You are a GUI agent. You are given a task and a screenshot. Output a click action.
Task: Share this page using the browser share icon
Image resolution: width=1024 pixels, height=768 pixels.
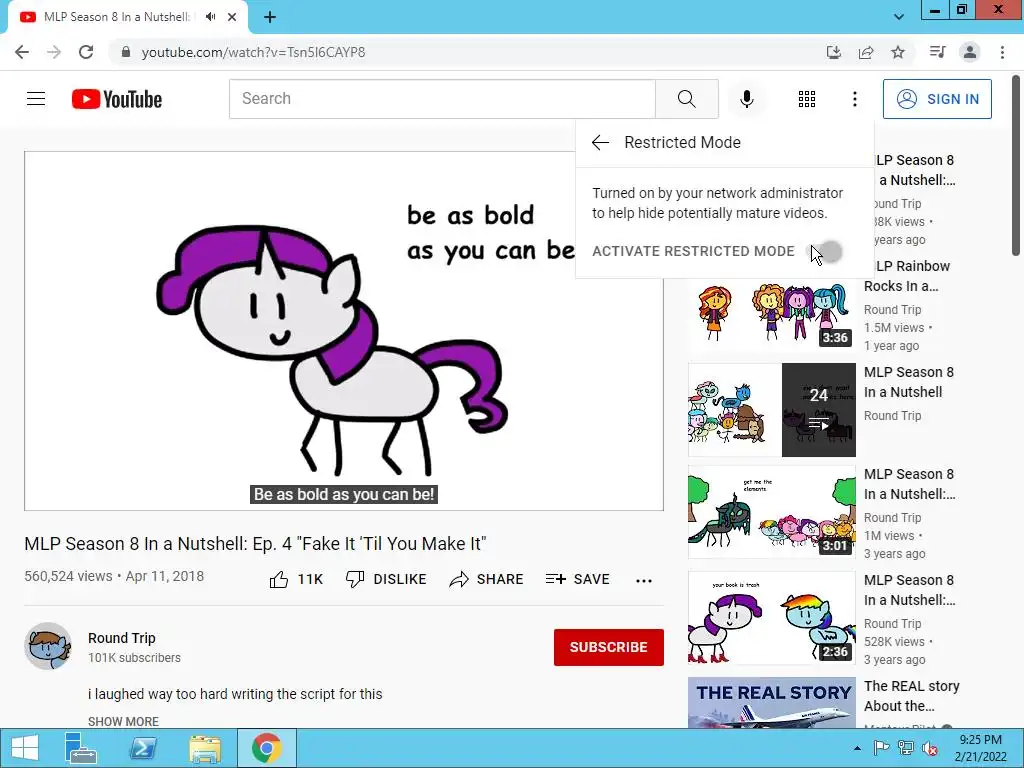[x=866, y=52]
